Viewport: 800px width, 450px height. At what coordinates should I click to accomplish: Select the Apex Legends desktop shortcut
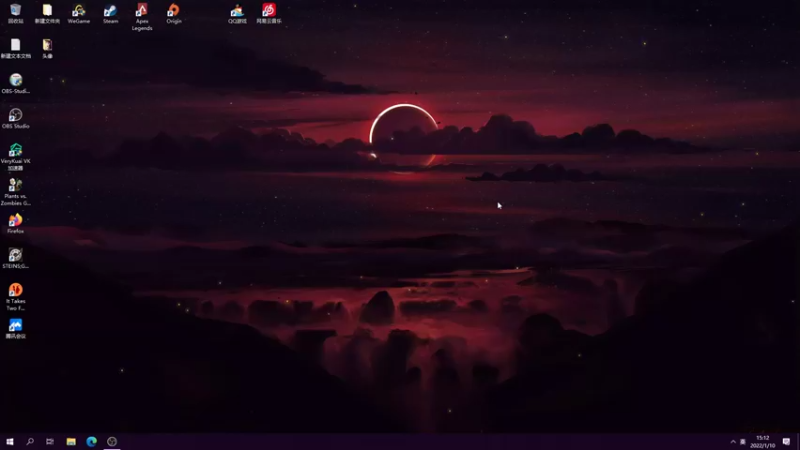coord(142,17)
